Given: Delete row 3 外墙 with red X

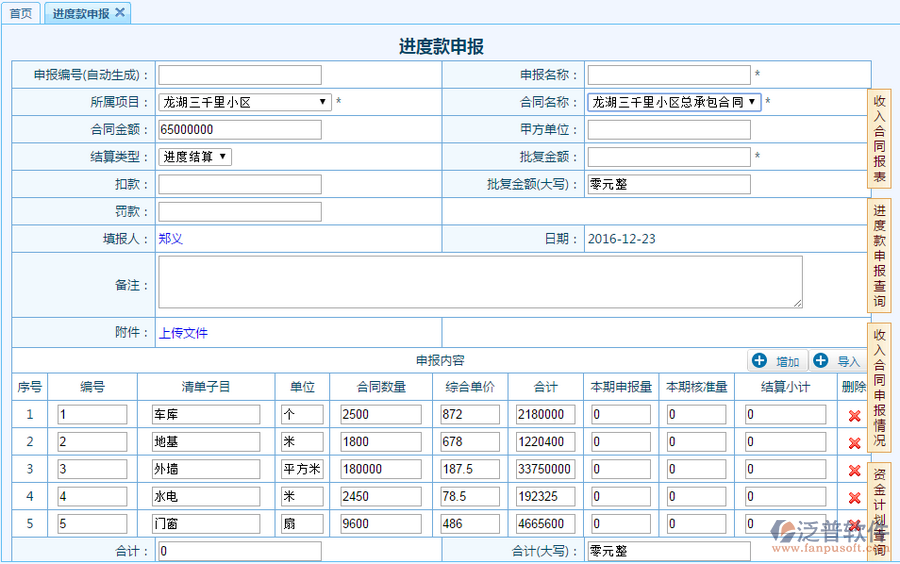Looking at the screenshot, I should click(854, 470).
